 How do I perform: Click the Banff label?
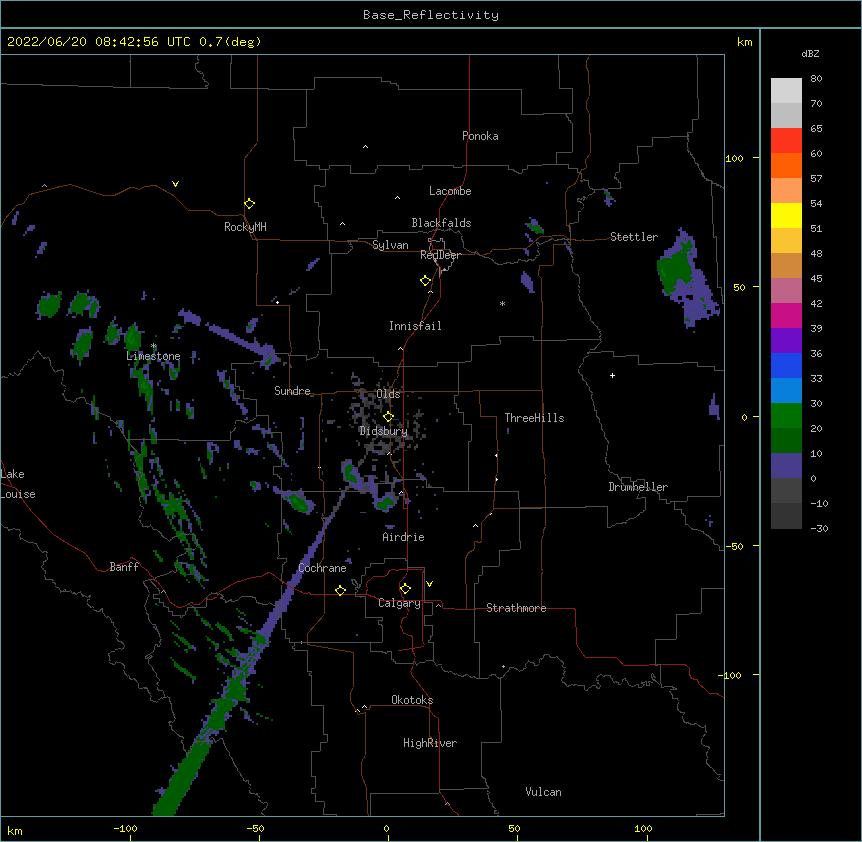124,567
